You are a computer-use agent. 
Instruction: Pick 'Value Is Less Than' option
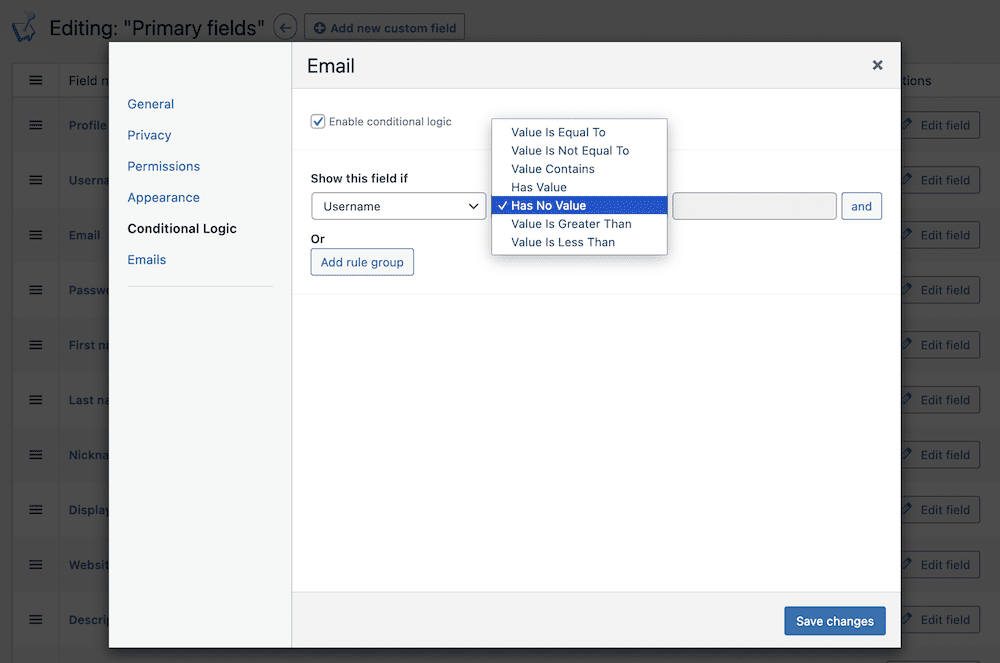[x=579, y=242]
